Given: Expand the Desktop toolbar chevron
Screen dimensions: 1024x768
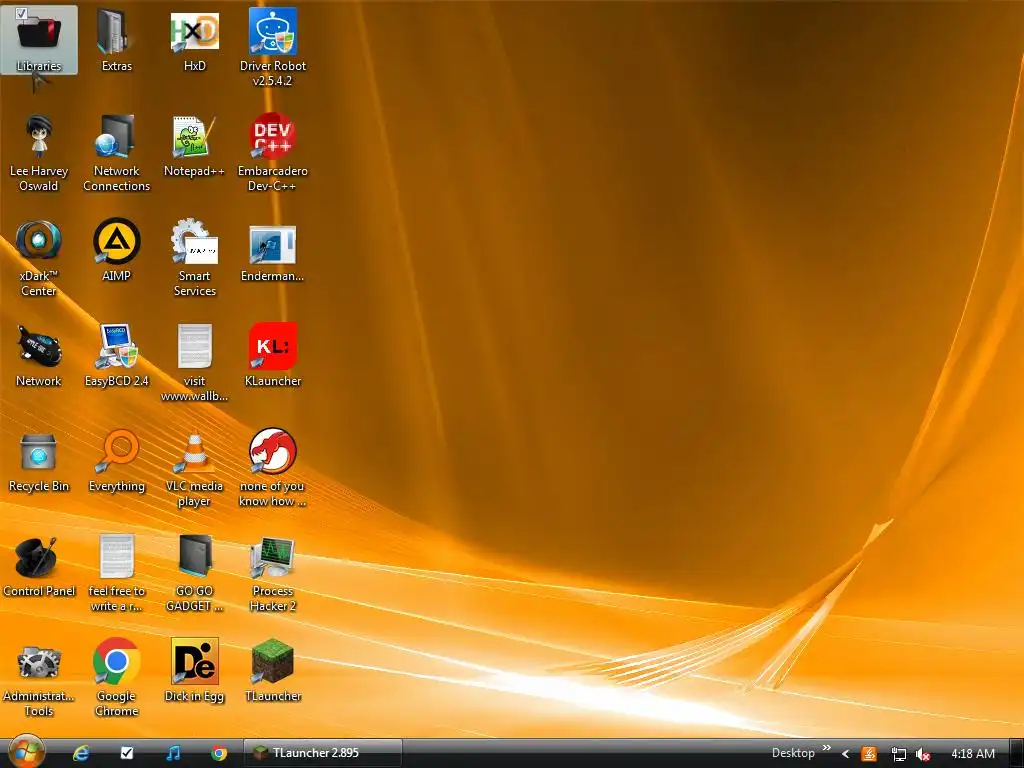Looking at the screenshot, I should 827,748.
